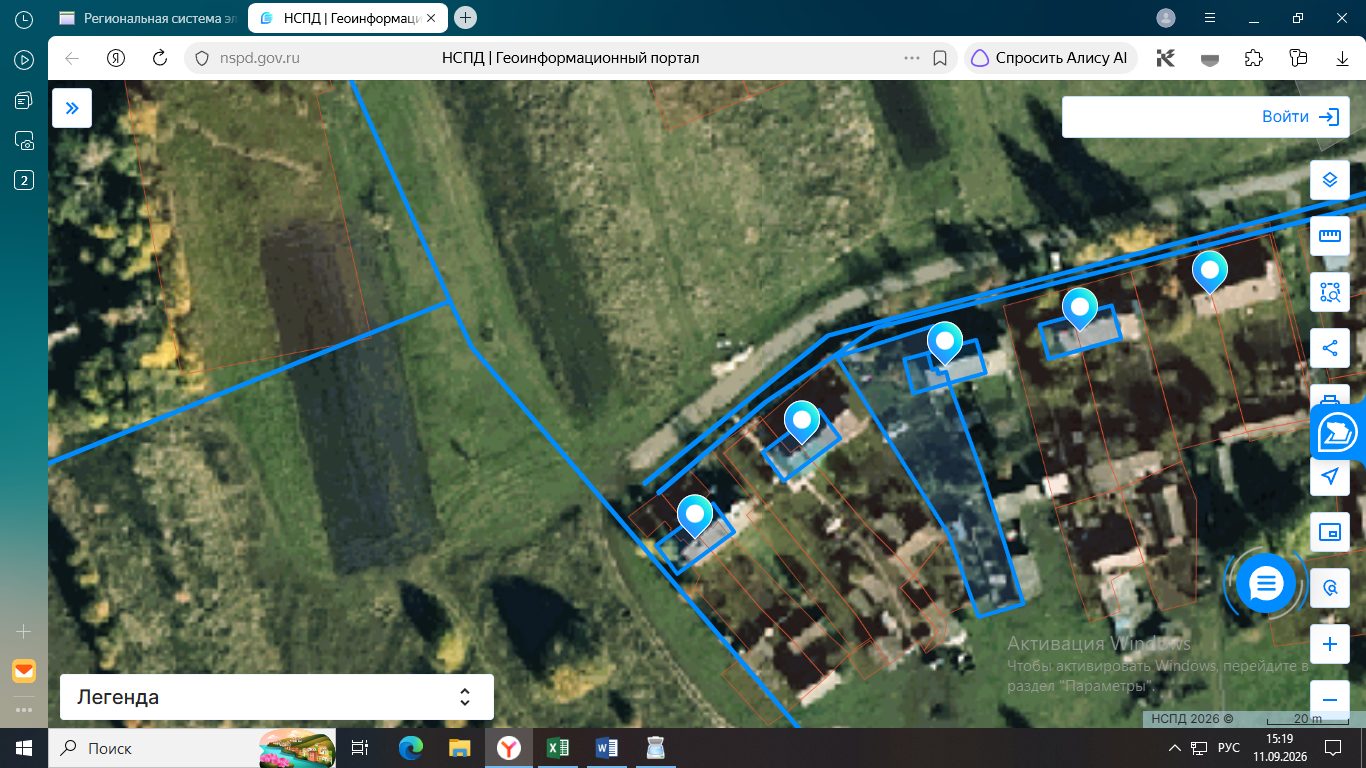Activate the area search tool
Image resolution: width=1366 pixels, height=768 pixels.
[1329, 292]
